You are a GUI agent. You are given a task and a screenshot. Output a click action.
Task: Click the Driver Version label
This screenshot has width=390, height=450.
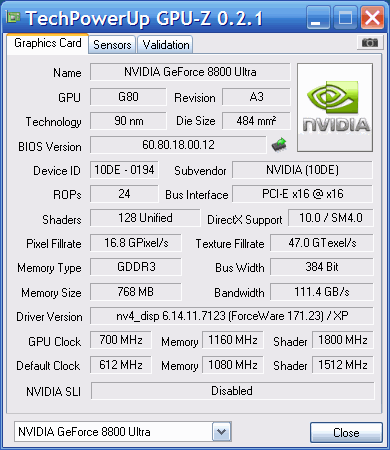pos(49,317)
